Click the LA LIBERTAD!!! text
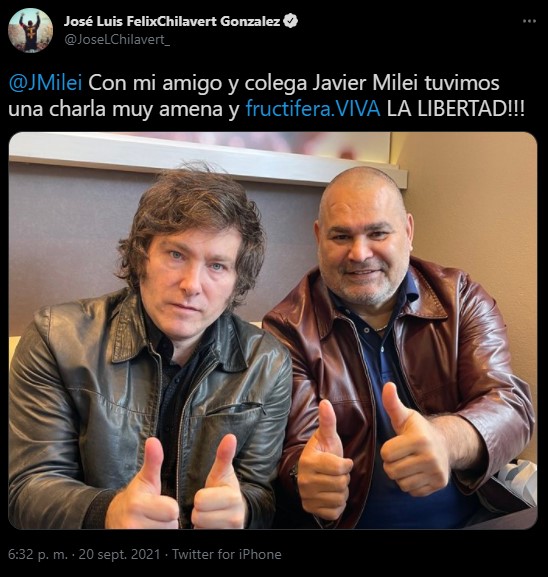 pyautogui.click(x=456, y=109)
